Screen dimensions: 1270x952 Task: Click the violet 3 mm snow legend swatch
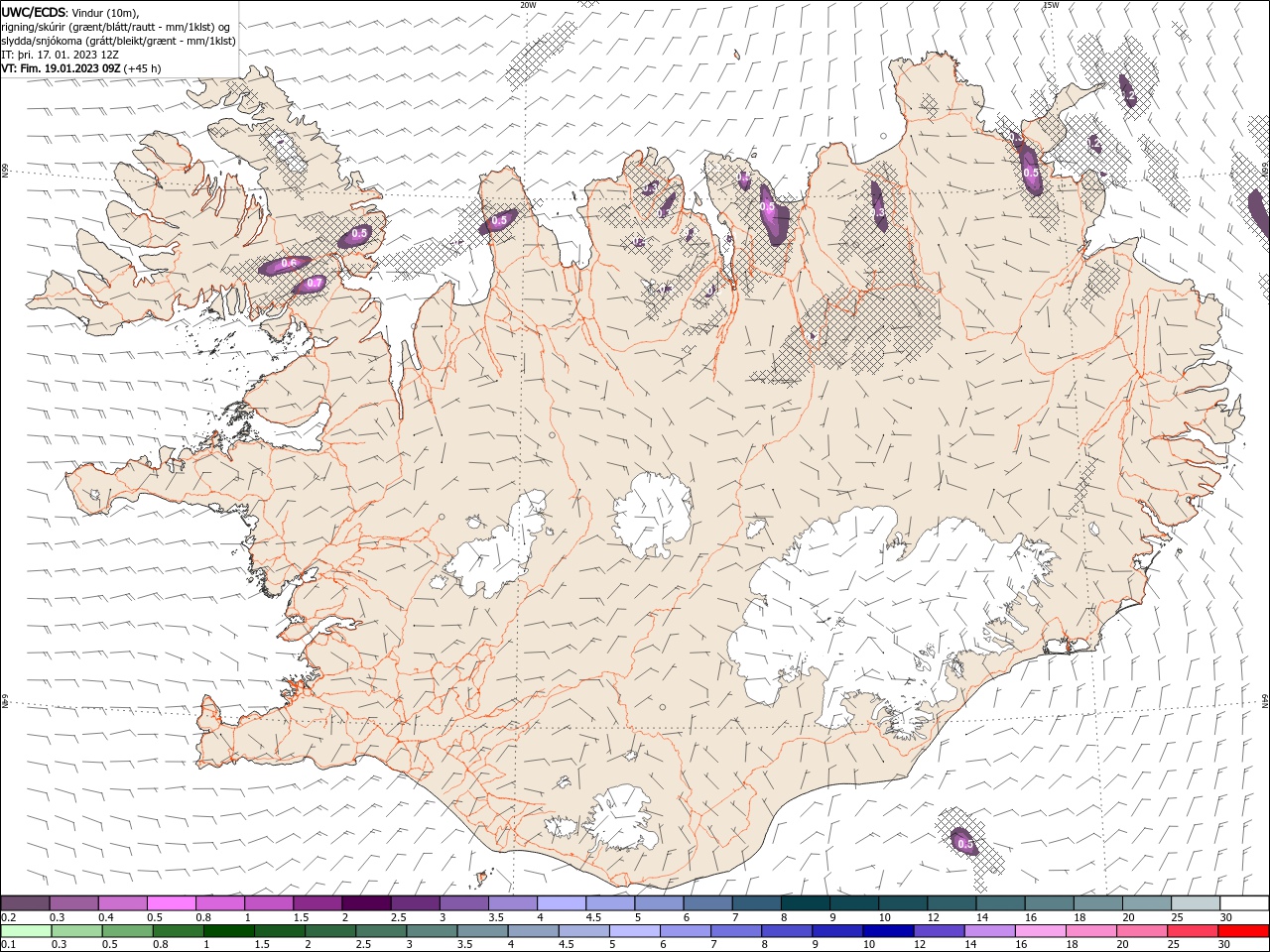[463, 903]
